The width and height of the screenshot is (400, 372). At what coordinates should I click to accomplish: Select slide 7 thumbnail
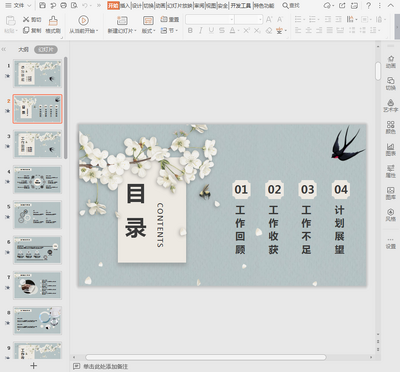pos(37,286)
